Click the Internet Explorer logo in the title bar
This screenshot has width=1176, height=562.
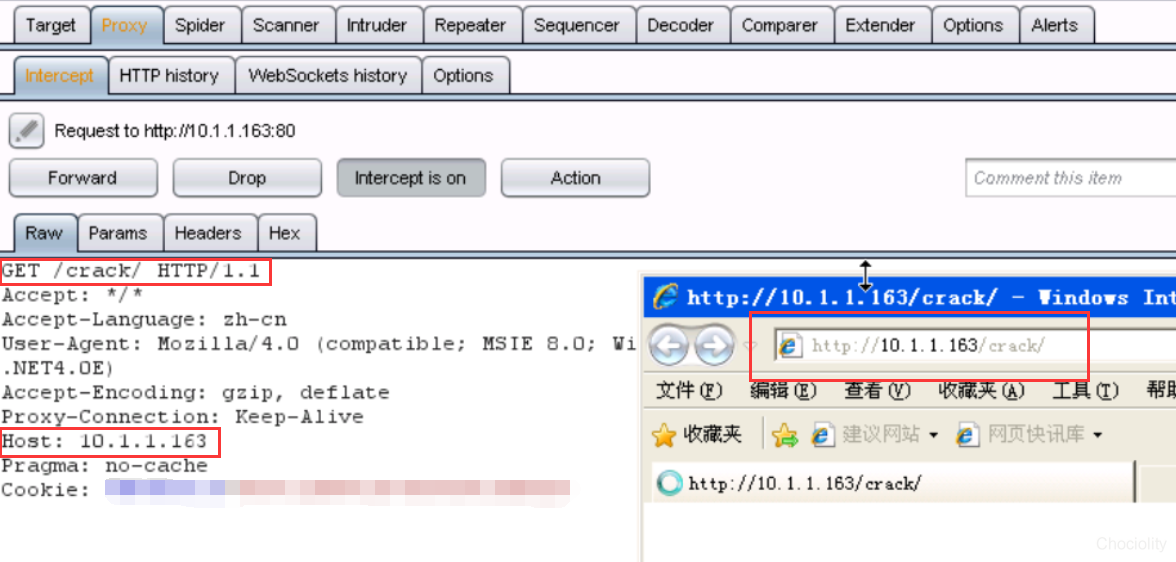click(x=664, y=297)
